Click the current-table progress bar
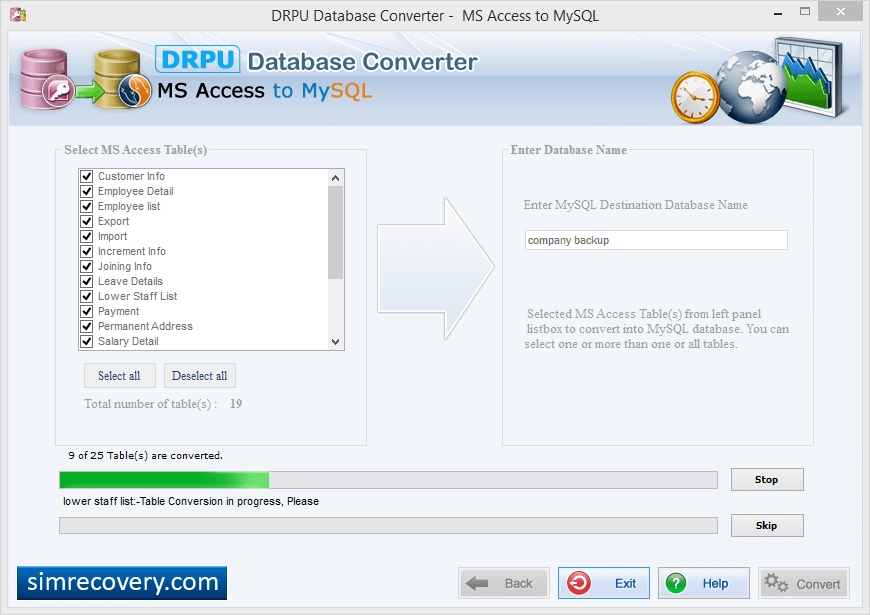 coord(388,526)
